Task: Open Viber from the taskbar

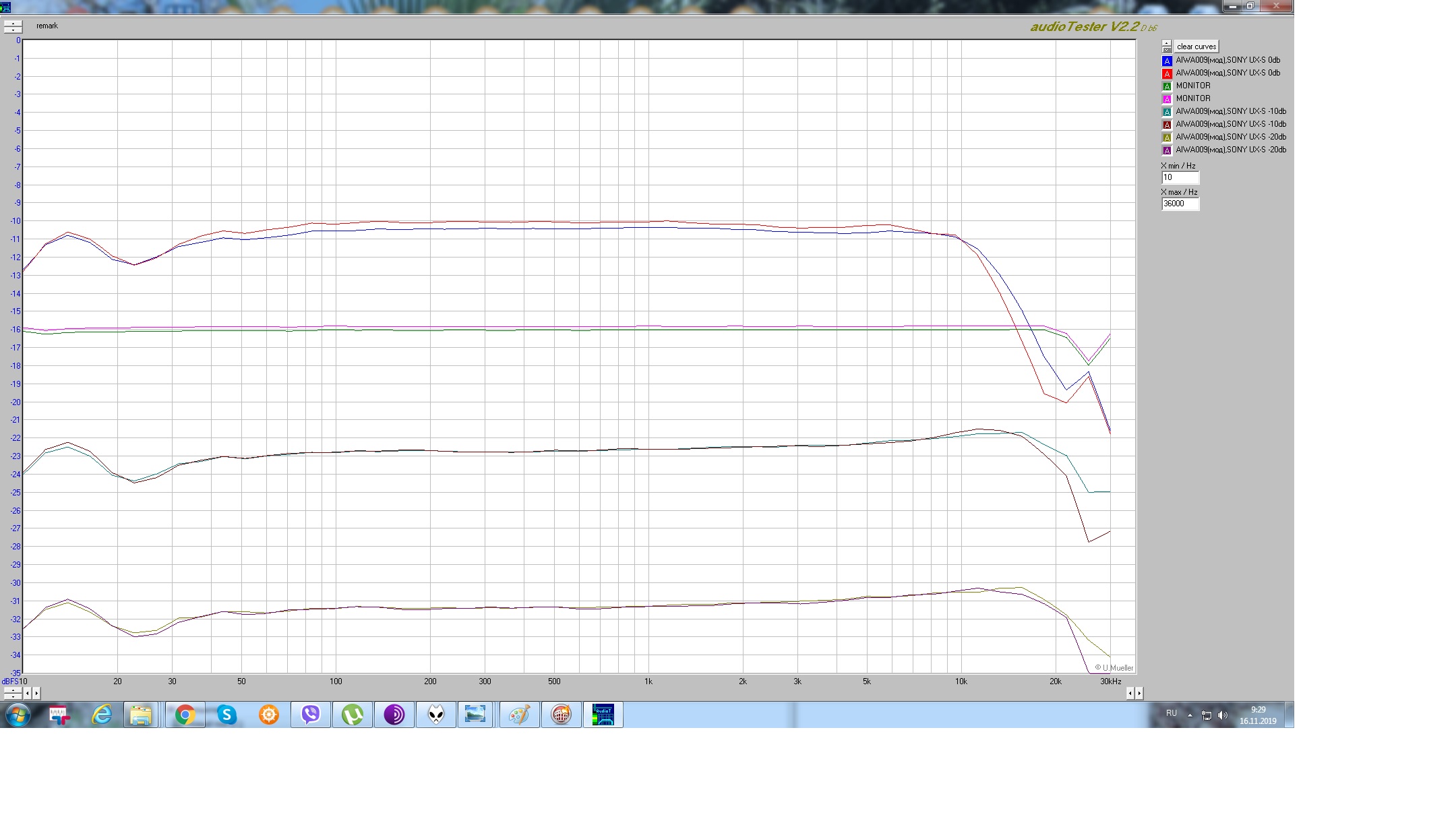Action: [x=311, y=715]
